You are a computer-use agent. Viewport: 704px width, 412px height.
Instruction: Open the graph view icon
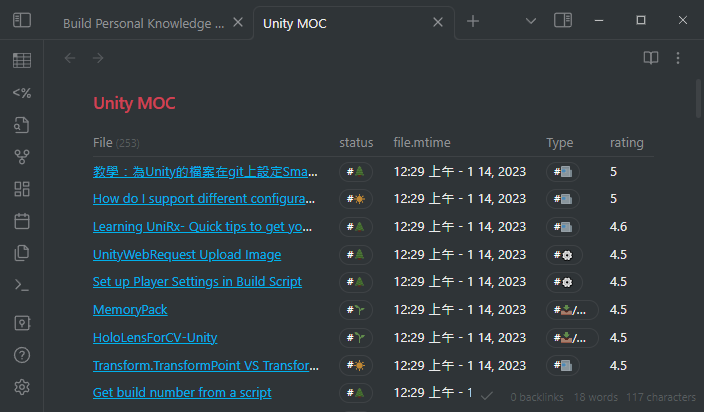pos(22,156)
